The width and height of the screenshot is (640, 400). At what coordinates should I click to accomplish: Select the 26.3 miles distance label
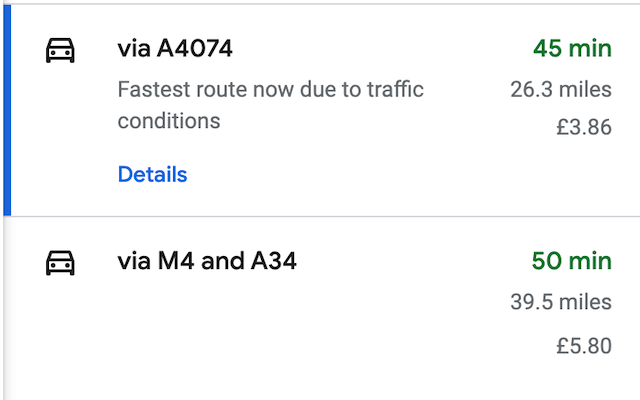(x=559, y=90)
